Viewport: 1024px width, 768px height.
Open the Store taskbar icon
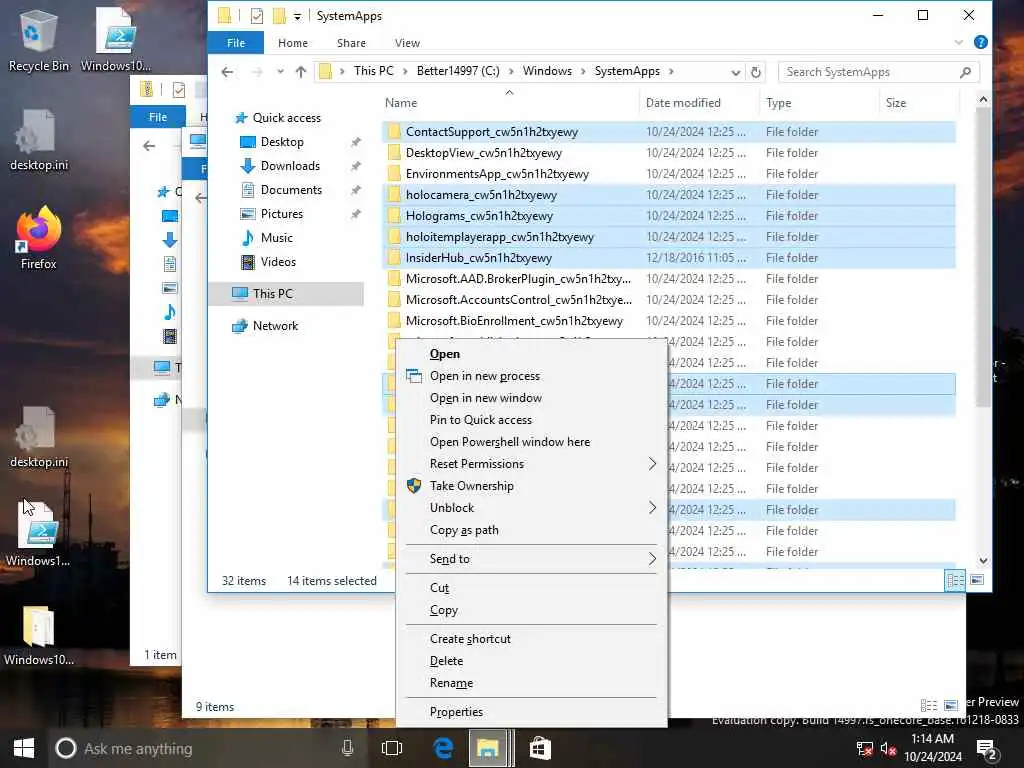coord(540,748)
